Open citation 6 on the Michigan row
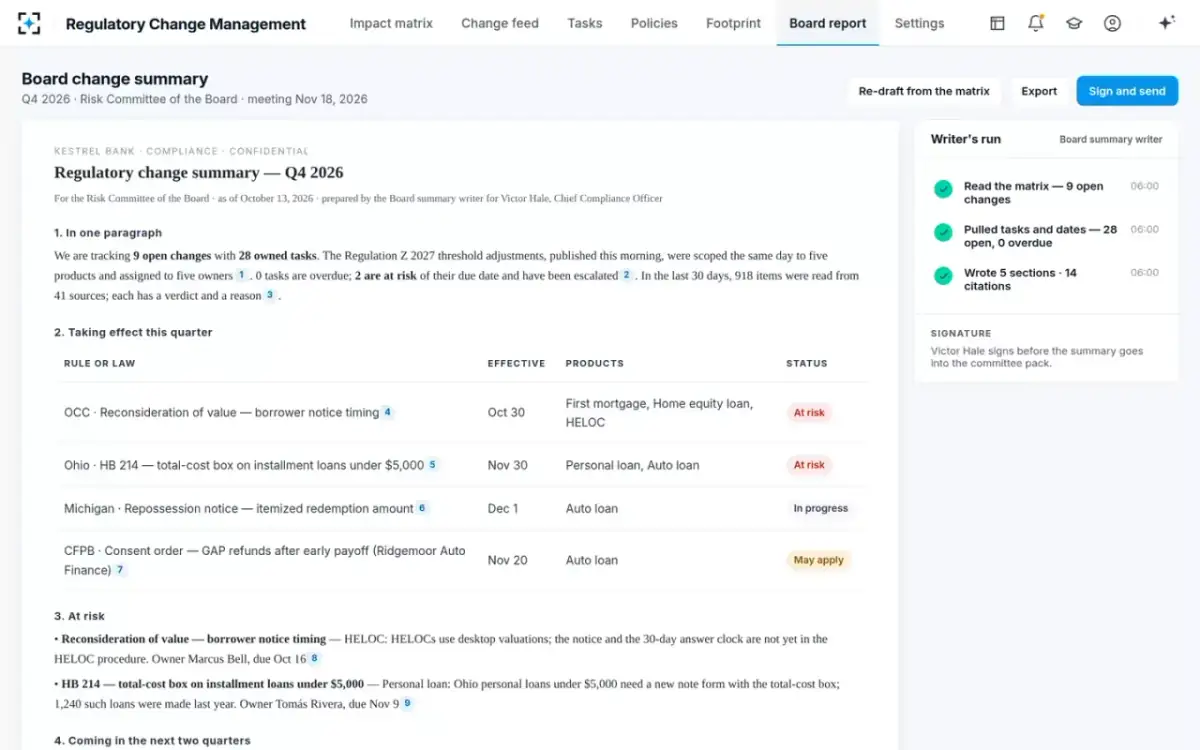This screenshot has height=750, width=1200. 422,508
